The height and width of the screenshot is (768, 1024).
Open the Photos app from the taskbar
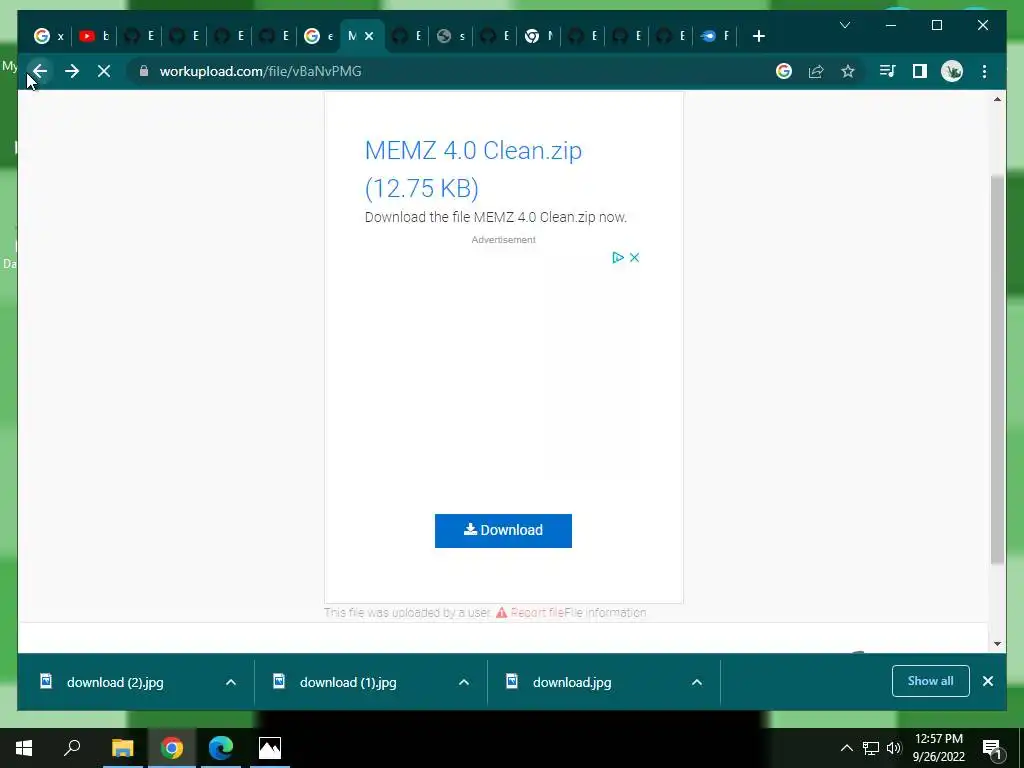[x=270, y=748]
